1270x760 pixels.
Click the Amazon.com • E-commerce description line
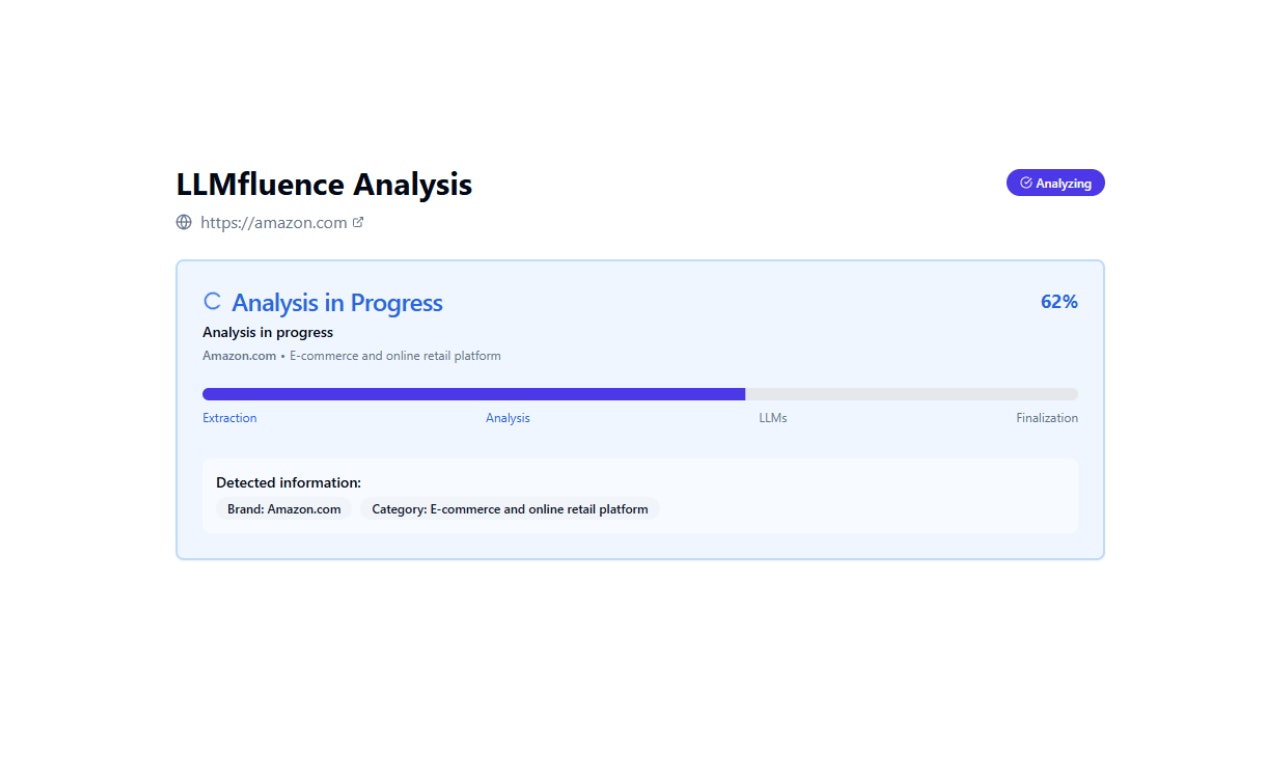click(x=352, y=356)
